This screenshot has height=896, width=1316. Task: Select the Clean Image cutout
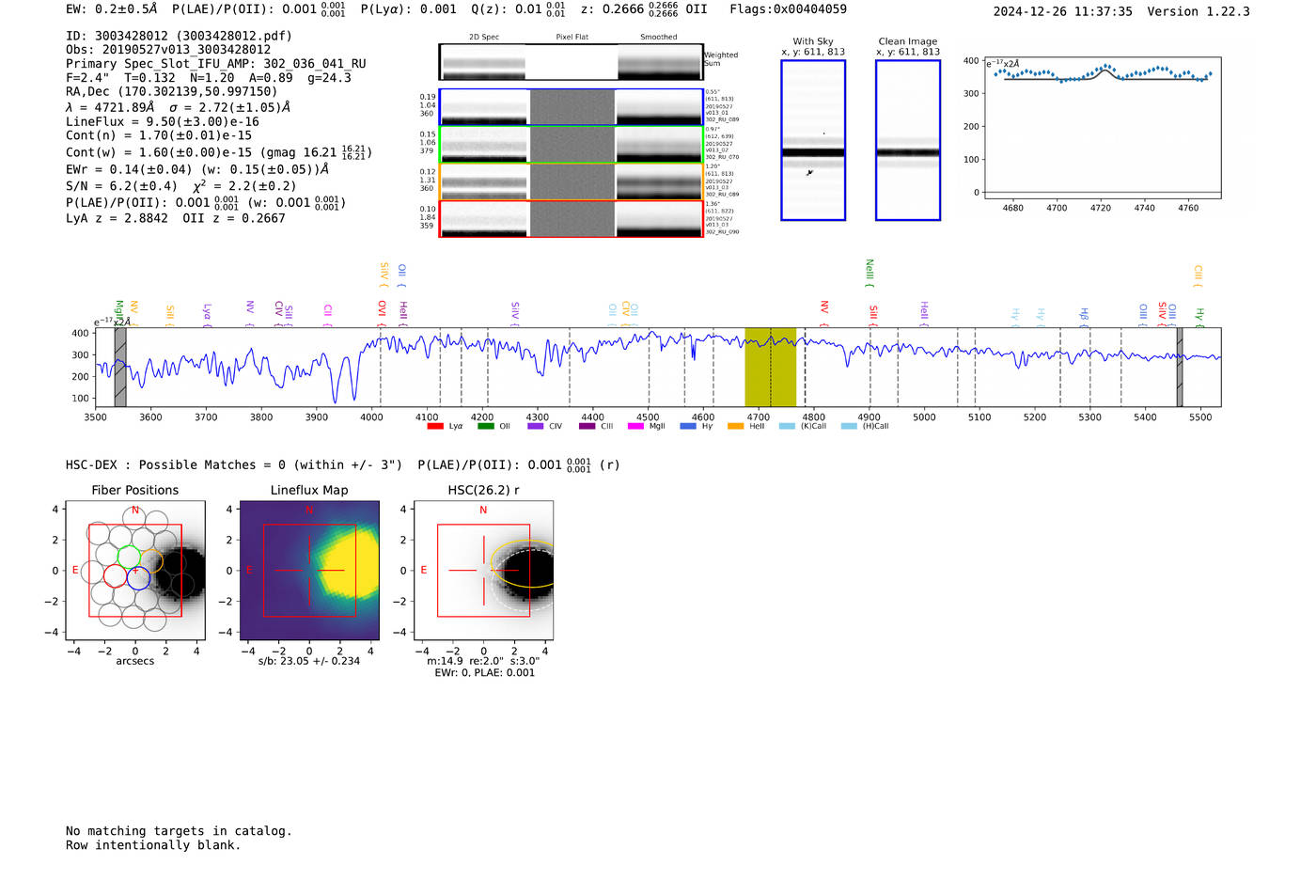click(x=908, y=140)
